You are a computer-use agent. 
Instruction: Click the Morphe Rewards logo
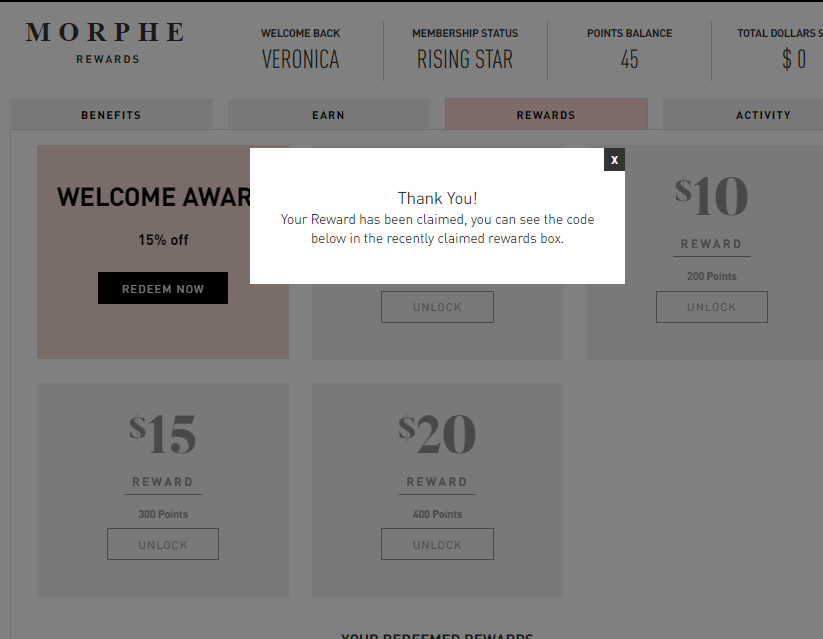[x=106, y=43]
